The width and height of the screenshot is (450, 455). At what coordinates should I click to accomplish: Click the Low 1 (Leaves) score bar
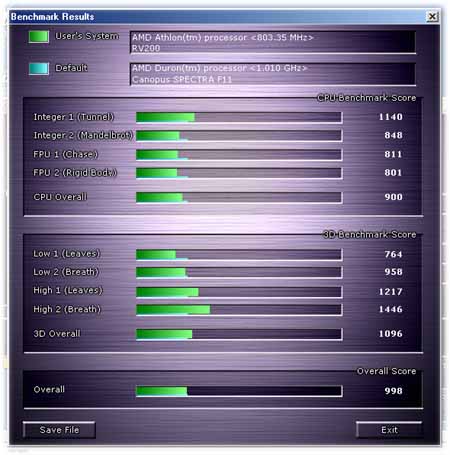tap(239, 254)
